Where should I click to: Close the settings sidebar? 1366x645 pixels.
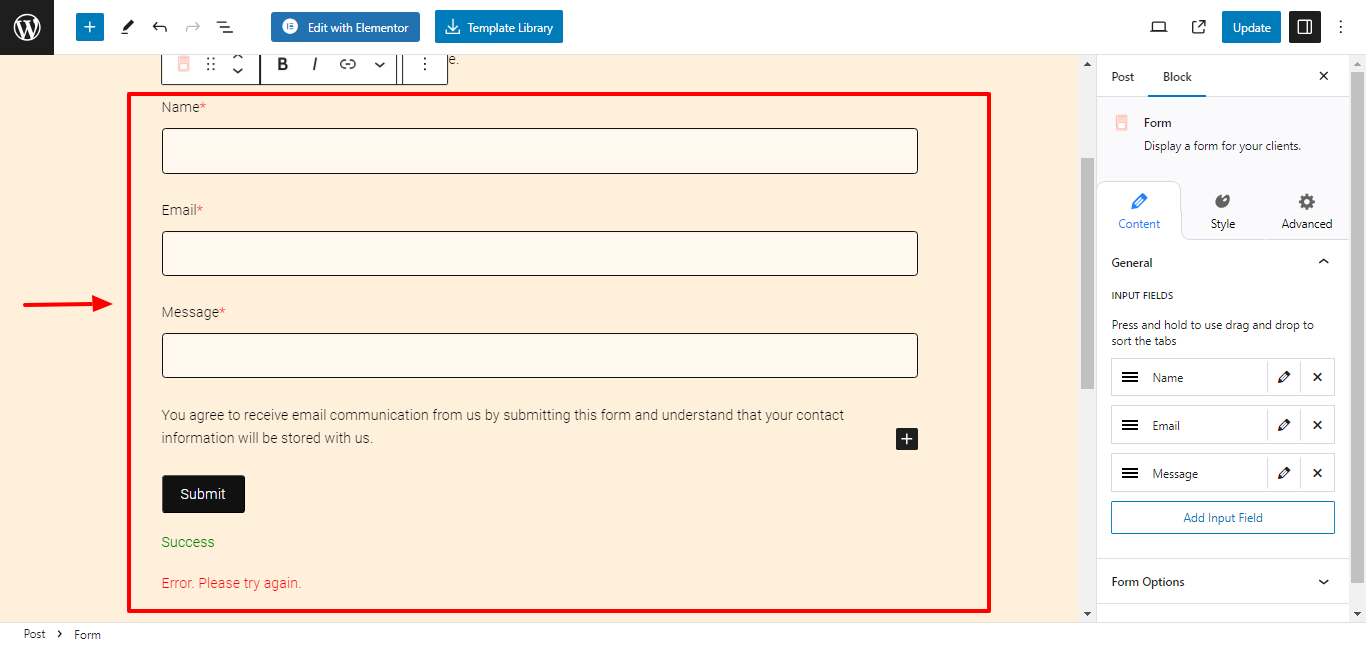click(x=1324, y=76)
